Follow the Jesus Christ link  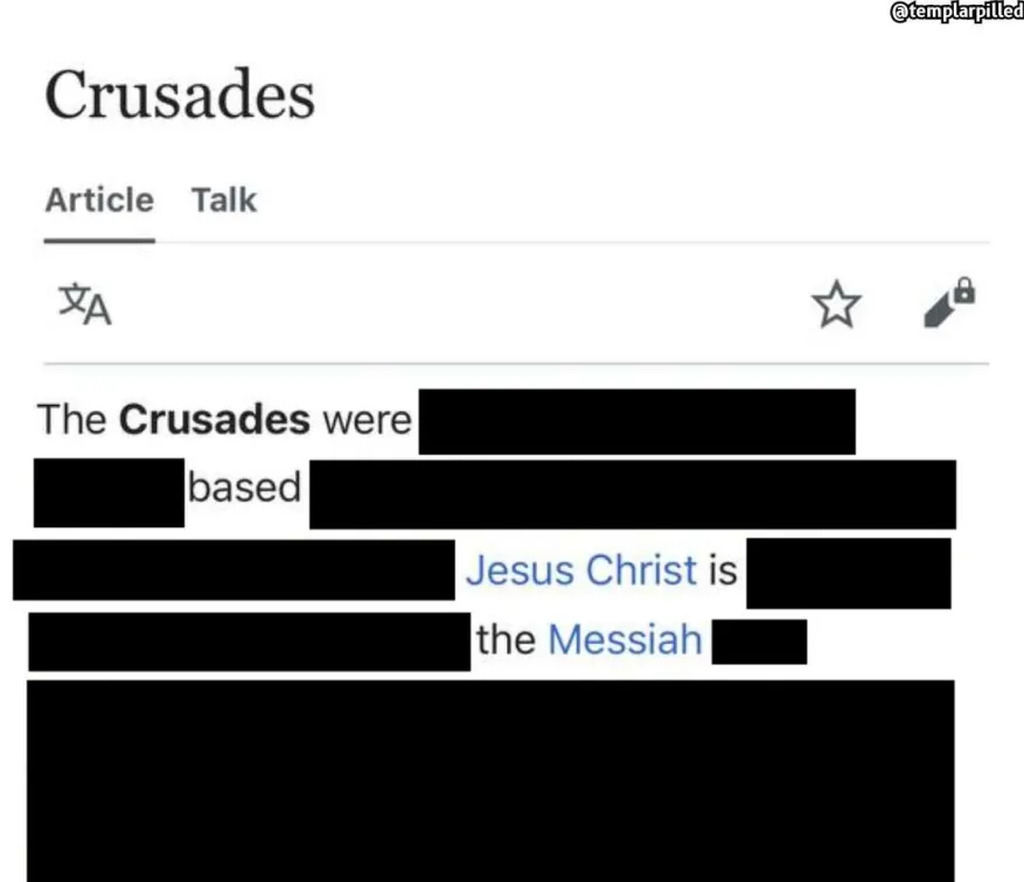(x=581, y=570)
